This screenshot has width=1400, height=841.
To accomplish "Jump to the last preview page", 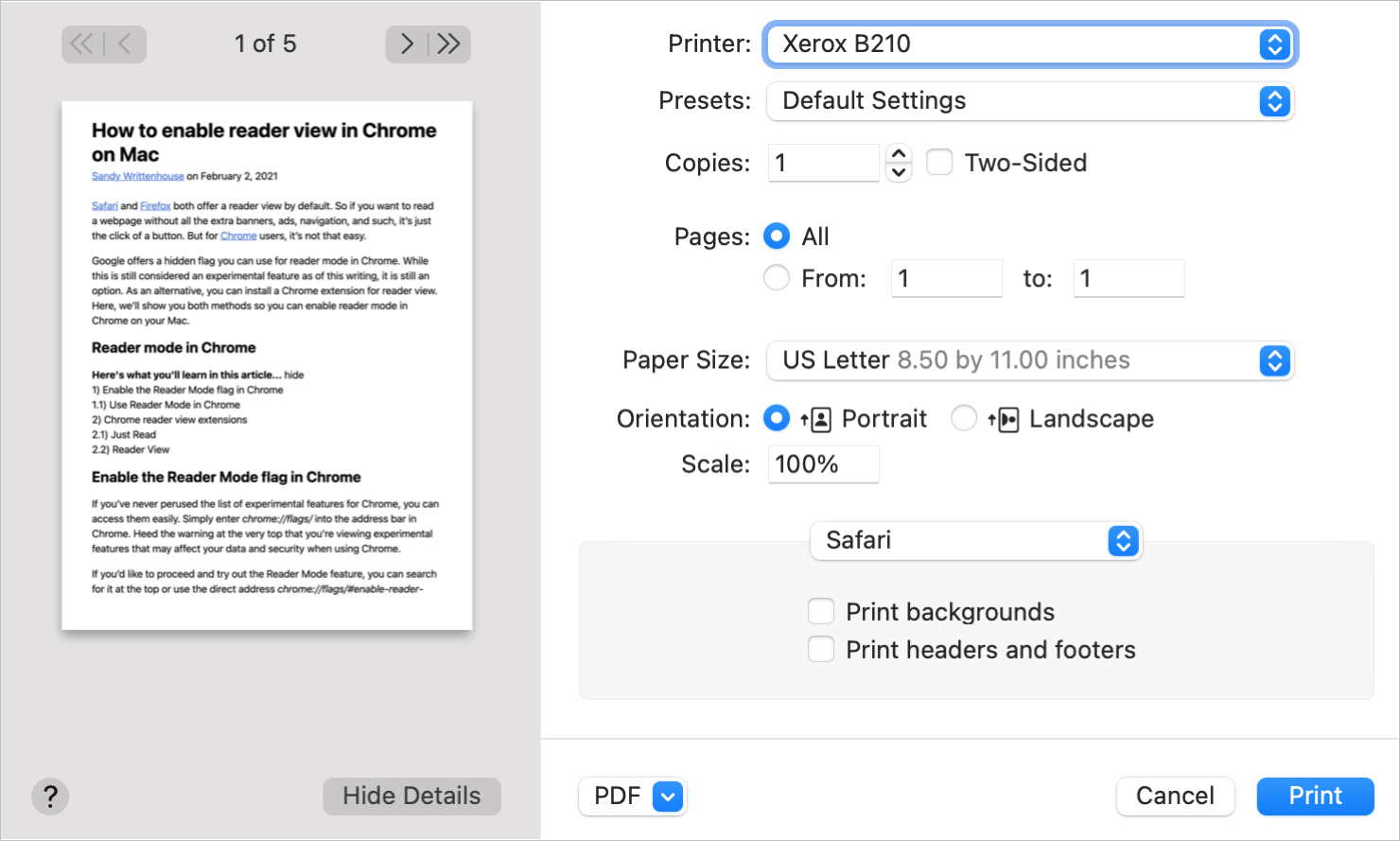I will [x=449, y=44].
